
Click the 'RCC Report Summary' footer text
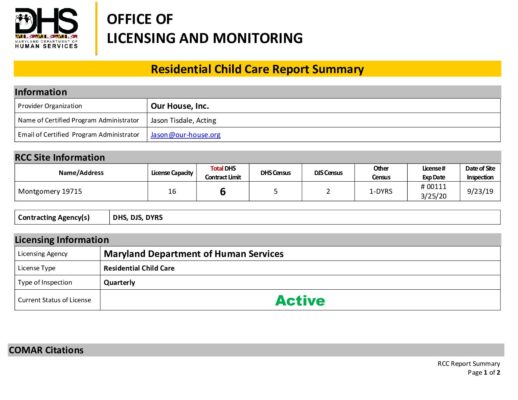[x=469, y=363]
